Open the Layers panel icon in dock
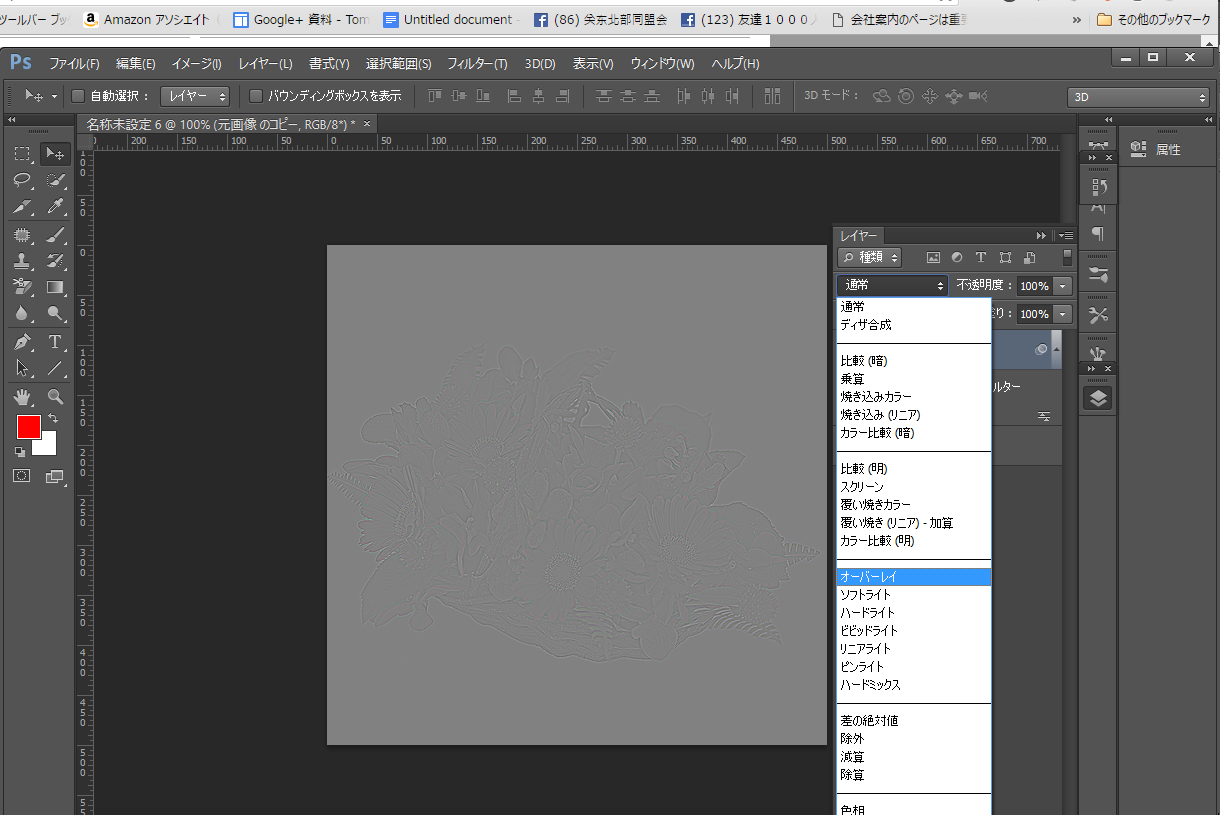The image size is (1220, 815). point(1099,397)
